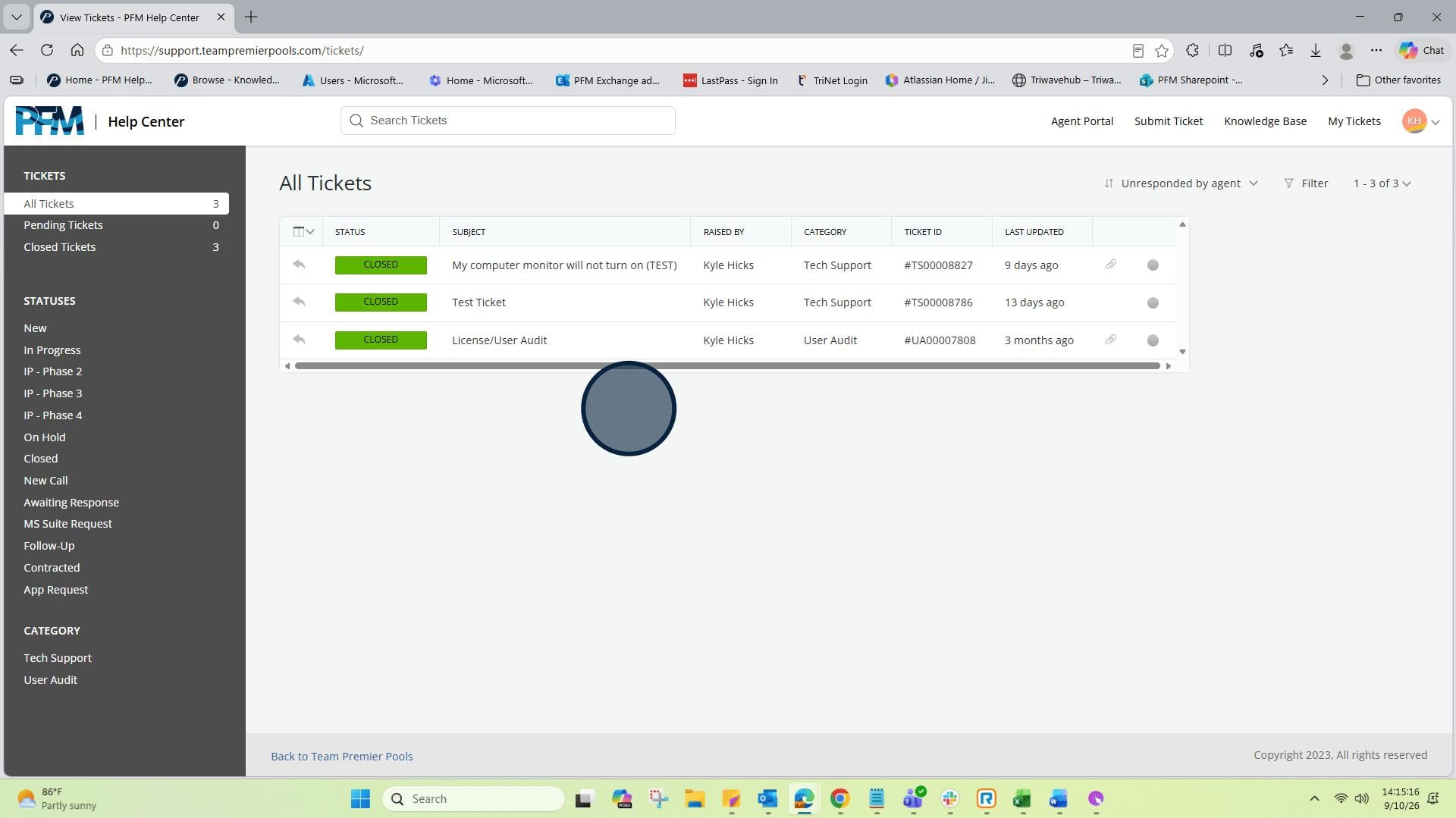The width and height of the screenshot is (1456, 818).
Task: Filter by Awaiting Response status
Action: (x=71, y=503)
